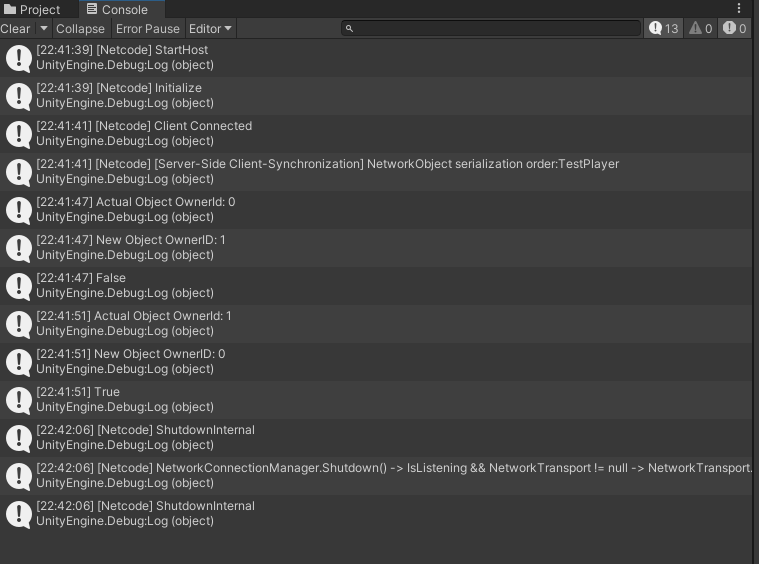This screenshot has width=759, height=564.
Task: Clear all console messages
Action: tap(16, 29)
